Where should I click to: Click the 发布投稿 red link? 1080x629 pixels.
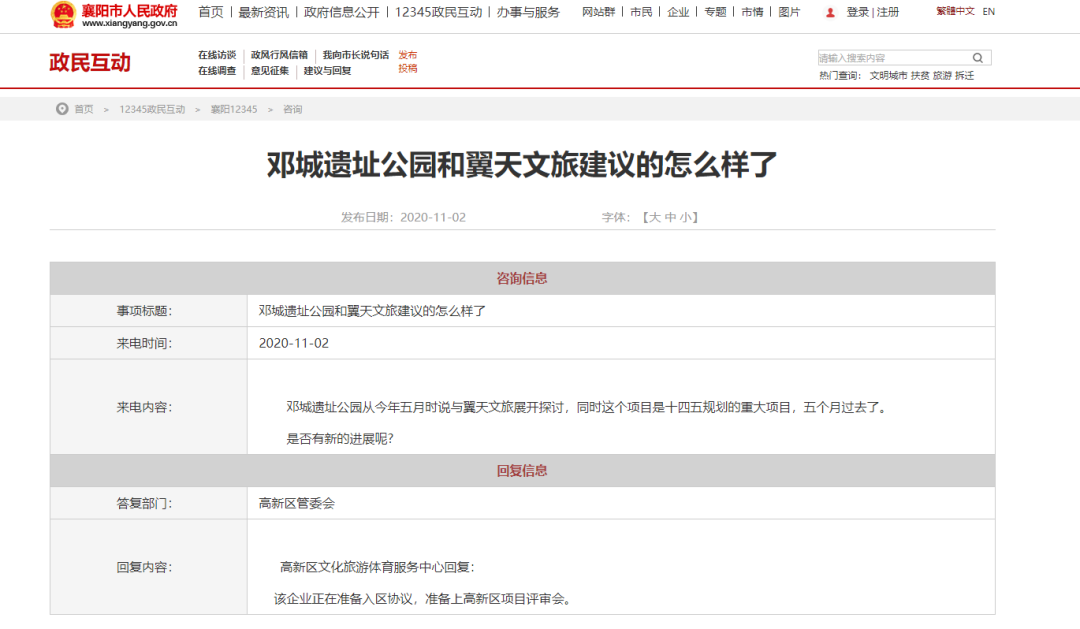[407, 62]
